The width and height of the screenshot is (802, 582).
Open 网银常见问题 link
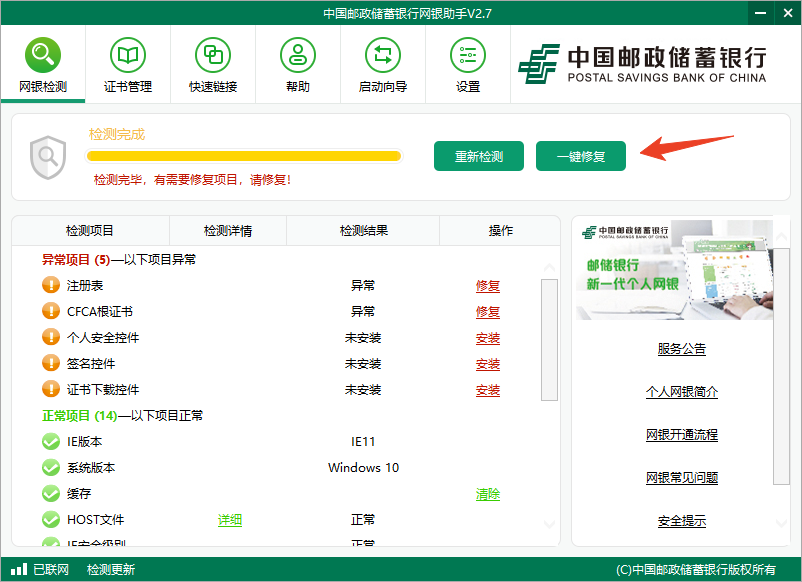[x=681, y=478]
